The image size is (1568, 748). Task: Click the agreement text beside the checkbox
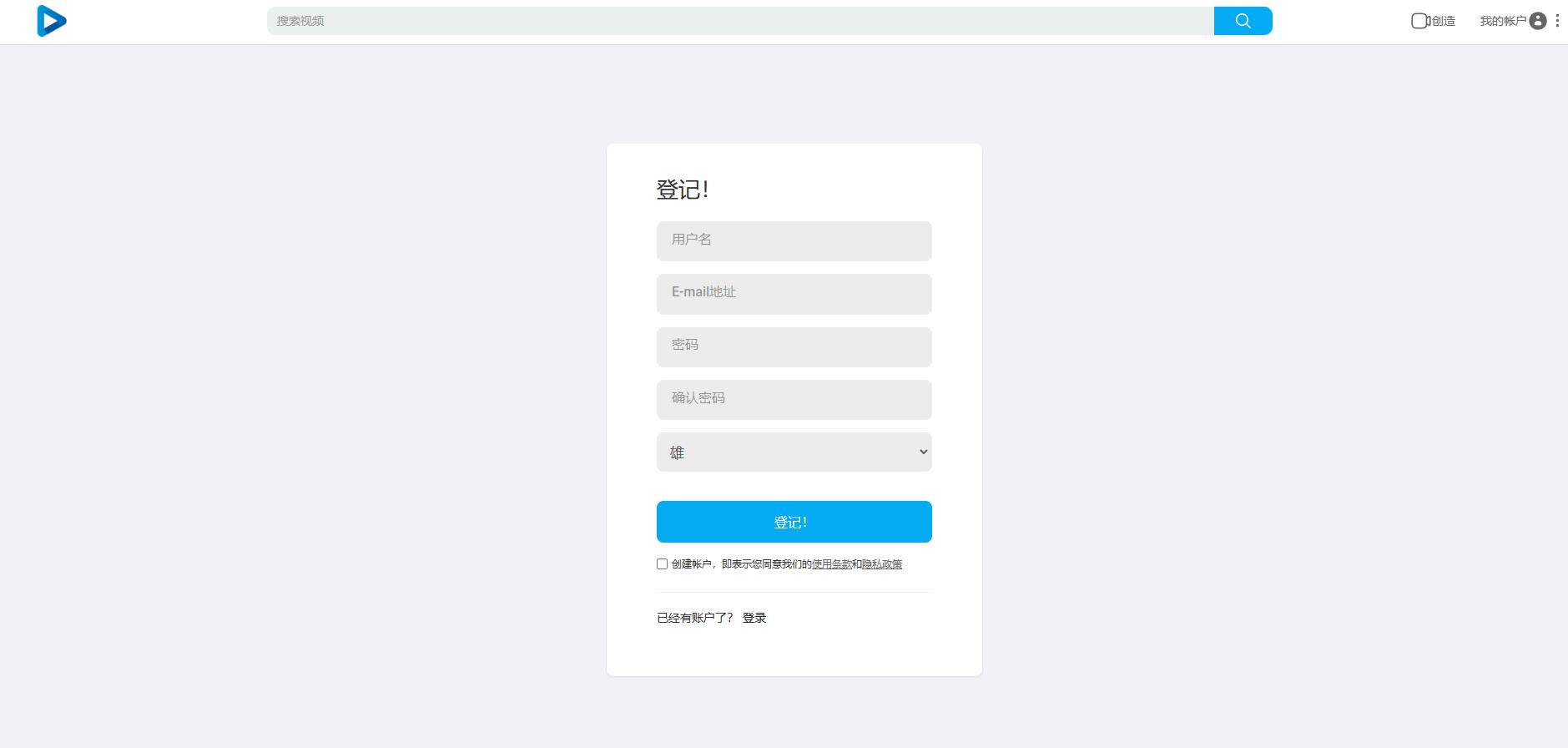tap(787, 564)
